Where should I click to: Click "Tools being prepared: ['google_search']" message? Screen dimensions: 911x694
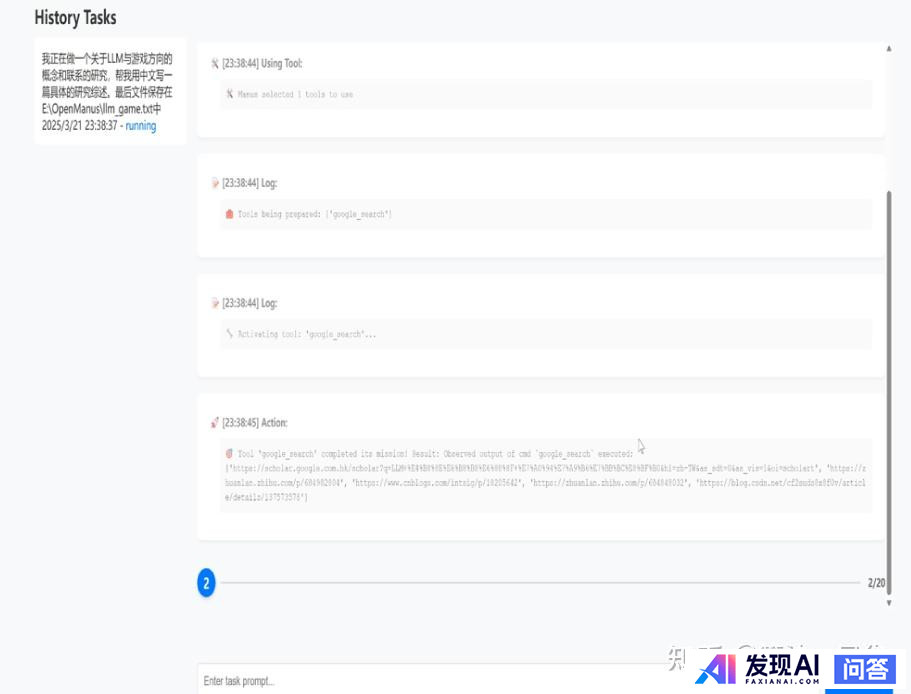[x=314, y=214]
